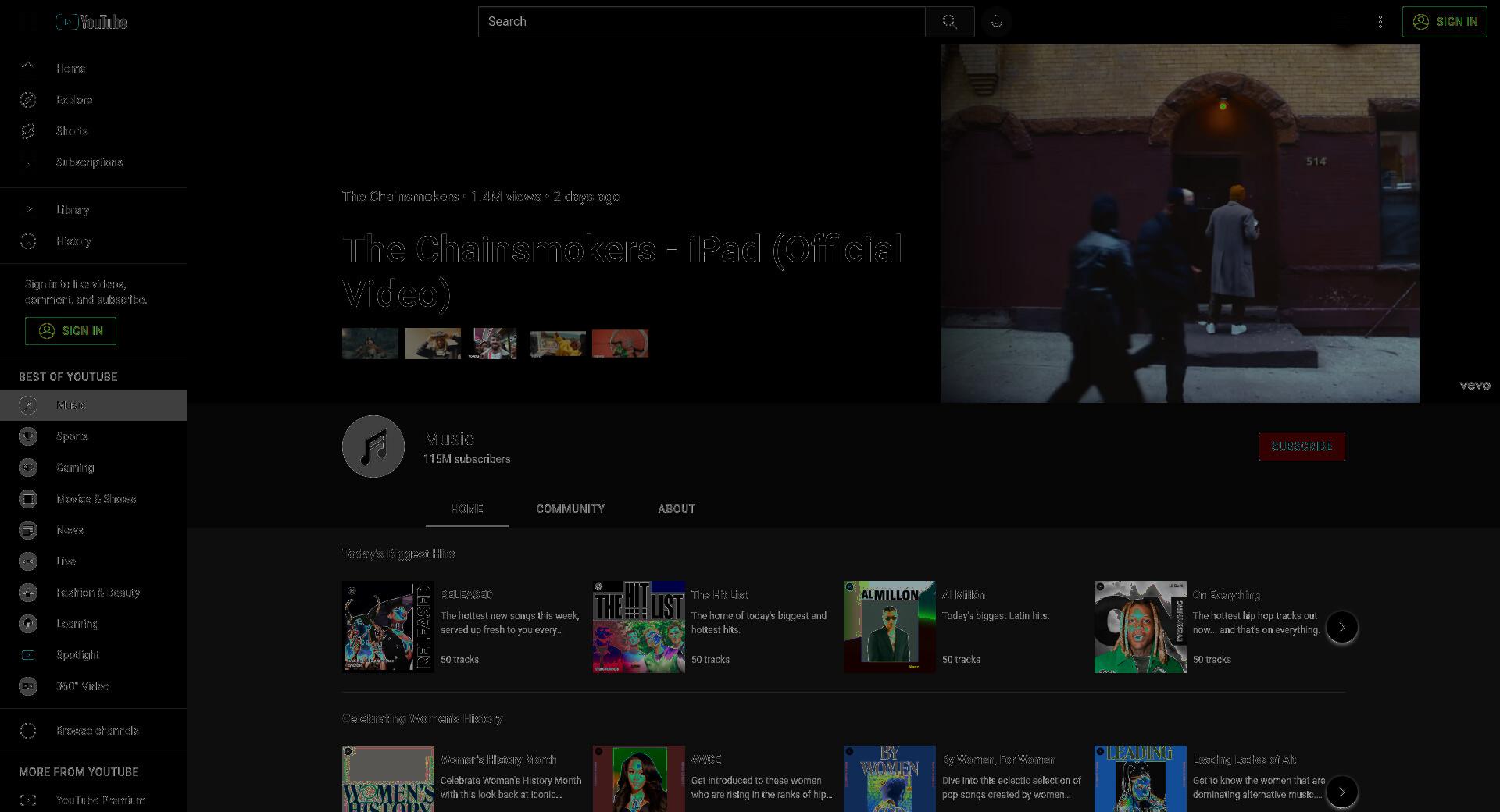Open News in the sidebar

coord(94,530)
